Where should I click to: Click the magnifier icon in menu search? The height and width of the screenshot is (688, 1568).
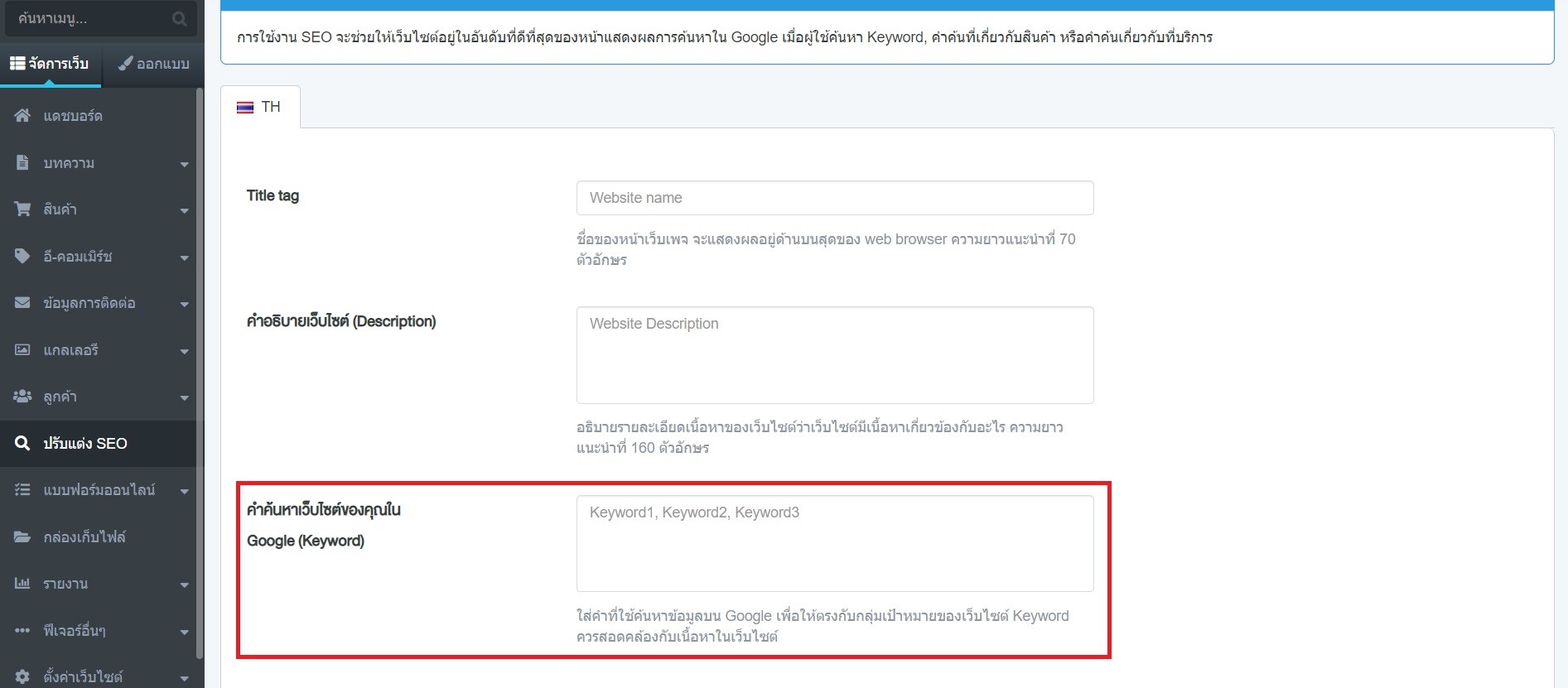[x=179, y=19]
